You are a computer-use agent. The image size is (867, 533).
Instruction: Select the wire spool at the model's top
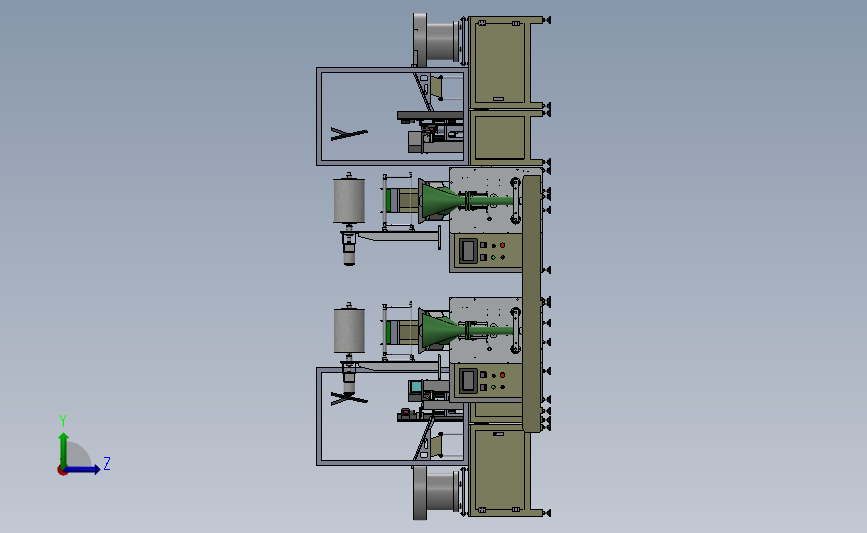[x=437, y=40]
